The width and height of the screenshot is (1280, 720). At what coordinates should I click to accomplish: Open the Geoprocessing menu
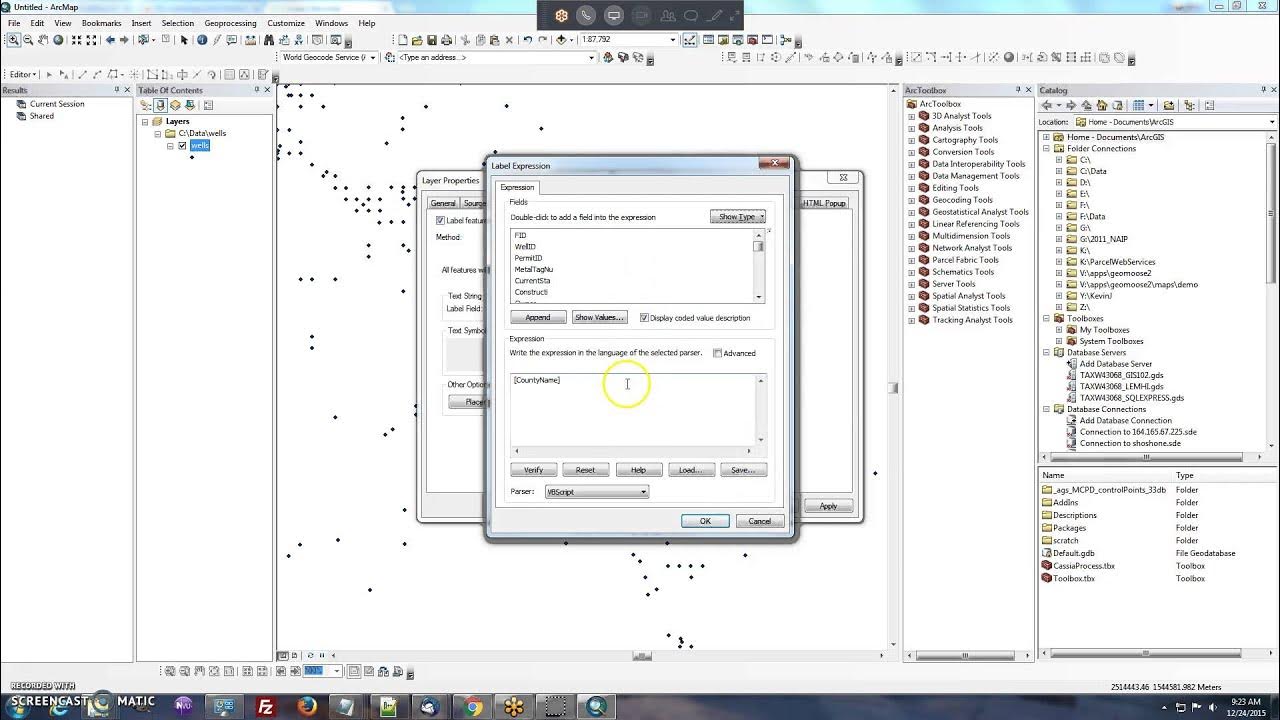point(229,23)
